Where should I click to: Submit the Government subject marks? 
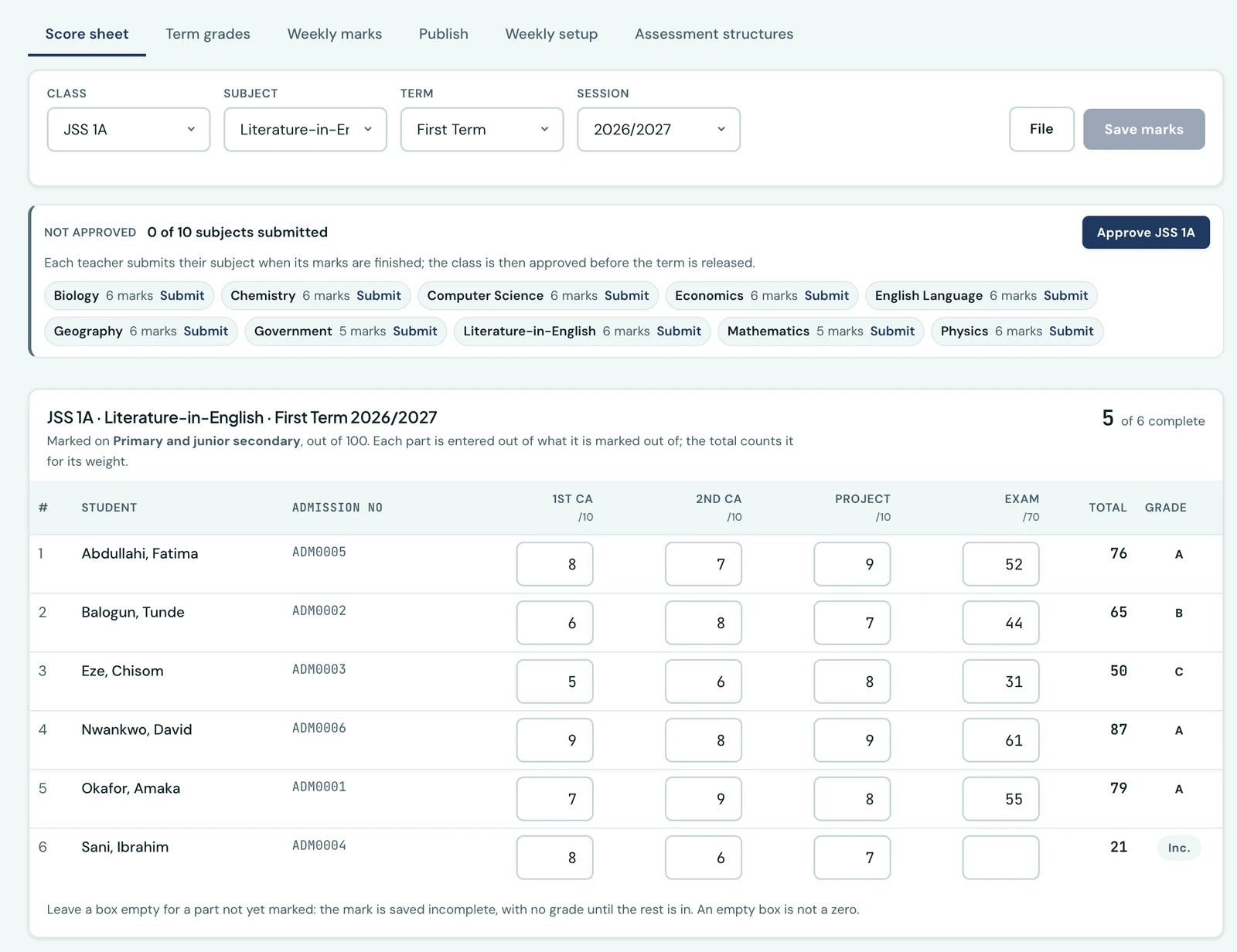[x=415, y=331]
